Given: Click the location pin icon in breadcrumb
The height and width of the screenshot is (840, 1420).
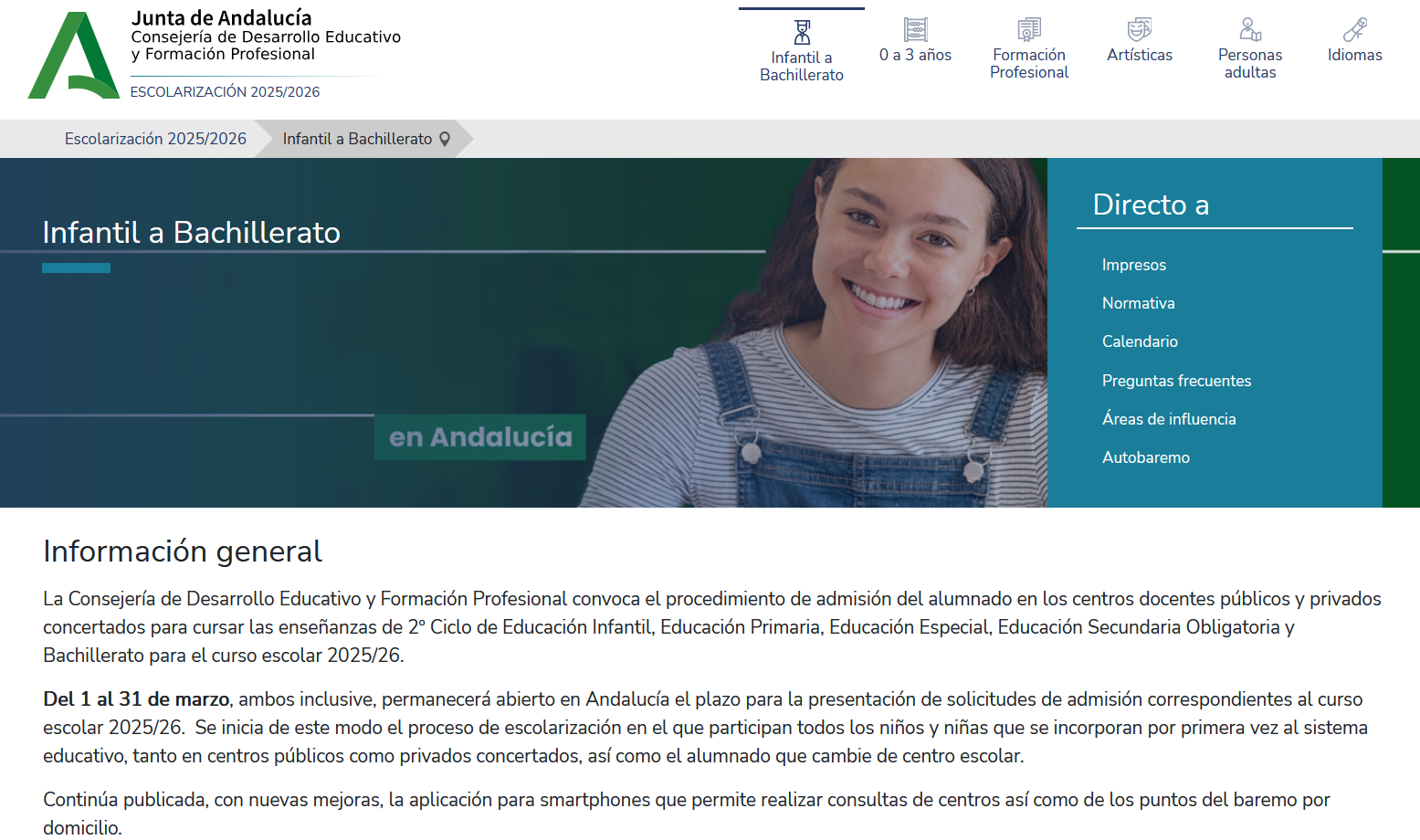Looking at the screenshot, I should point(445,139).
